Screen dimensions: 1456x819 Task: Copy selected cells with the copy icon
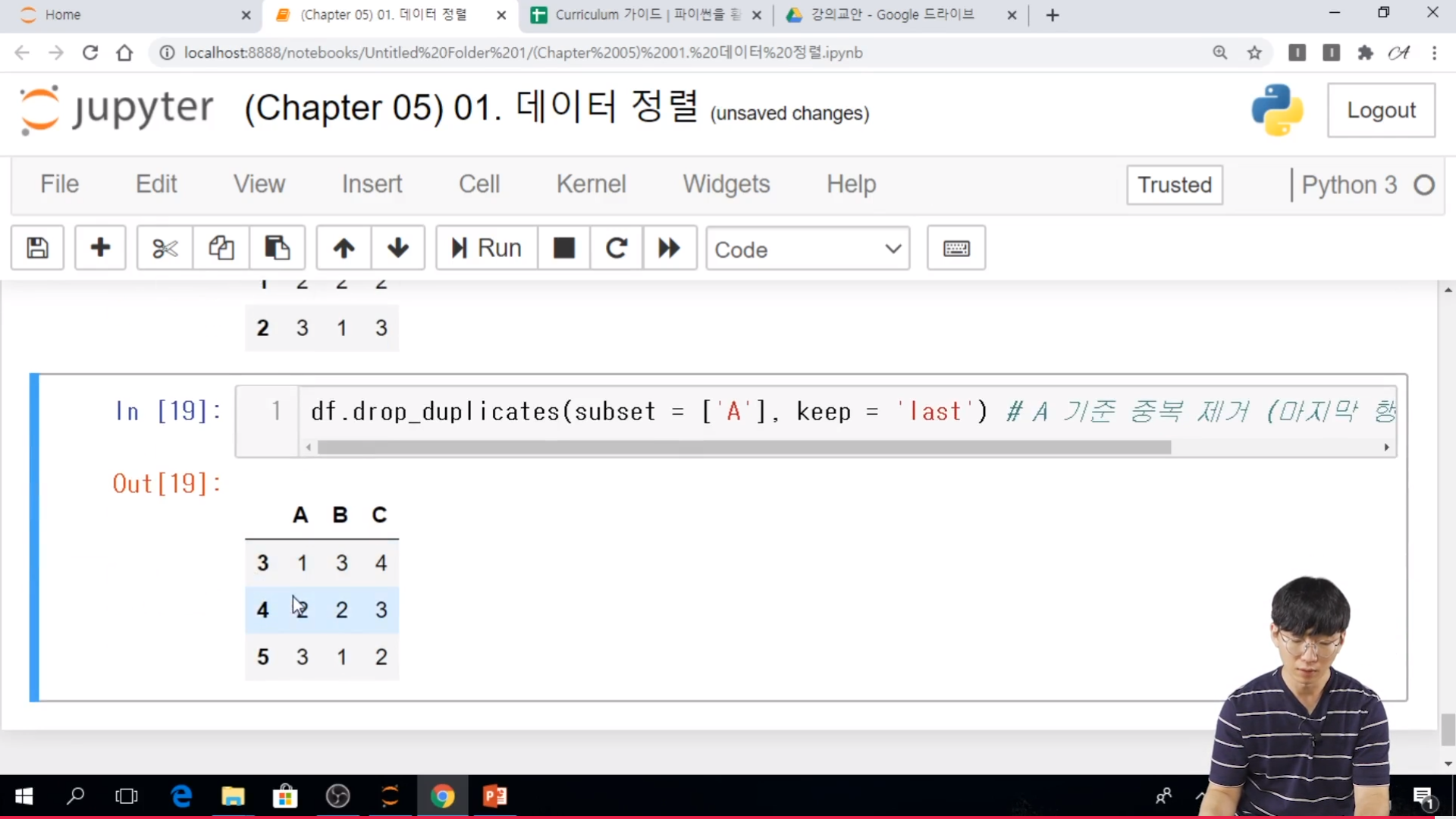click(x=221, y=248)
